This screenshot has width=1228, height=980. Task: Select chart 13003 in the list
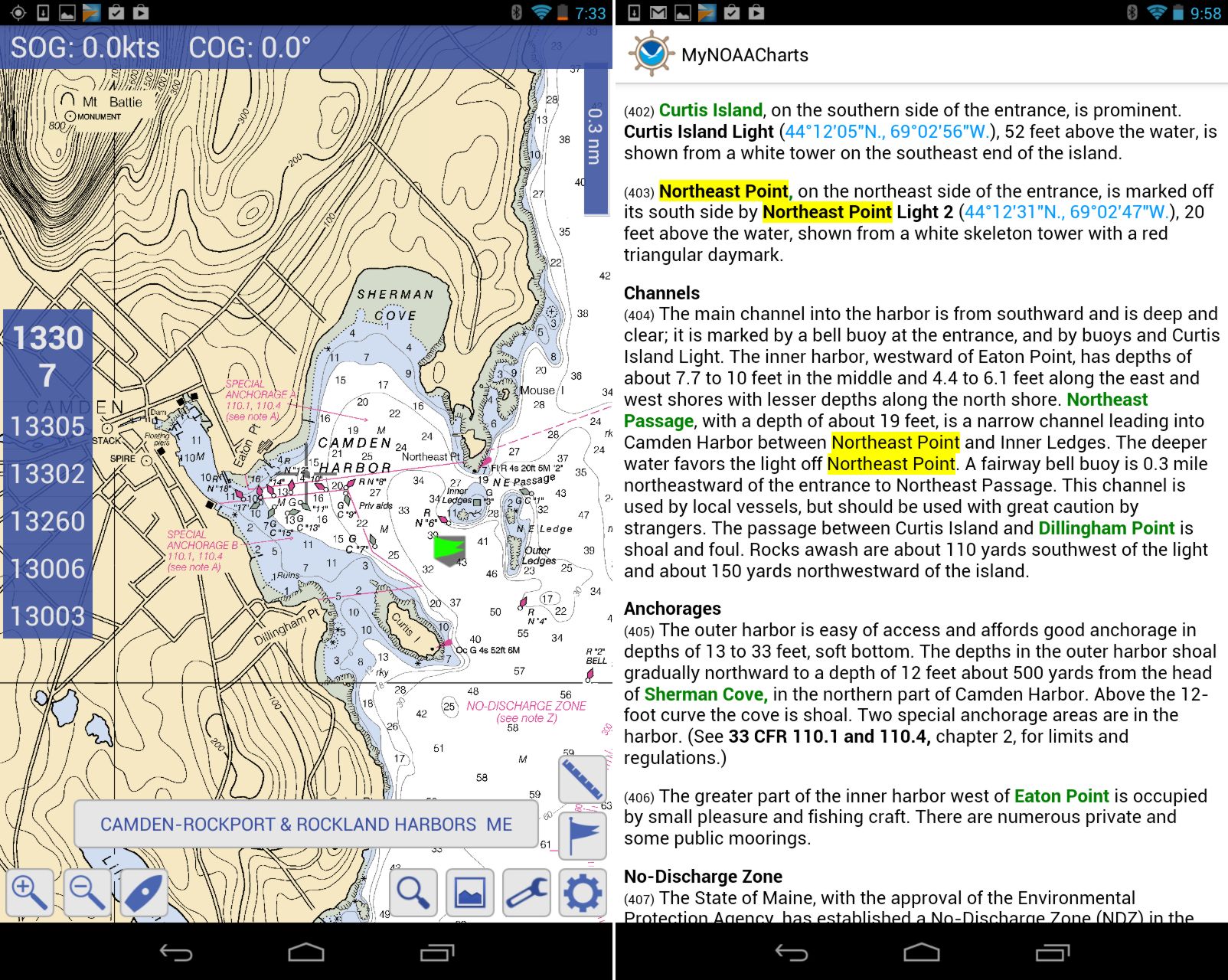coord(47,616)
